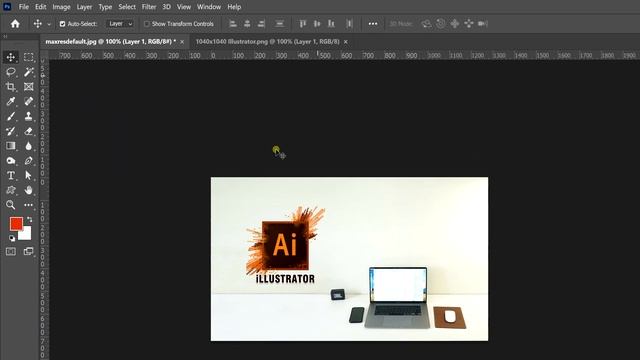Reset default foreground and background colors
The height and width of the screenshot is (360, 640).
[x=12, y=238]
